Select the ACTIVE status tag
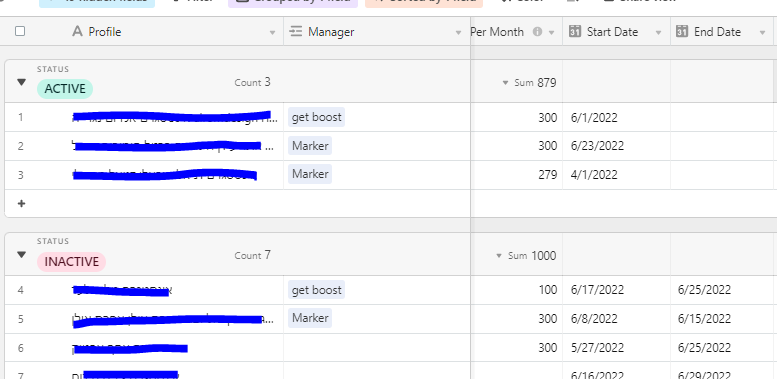 coord(65,89)
